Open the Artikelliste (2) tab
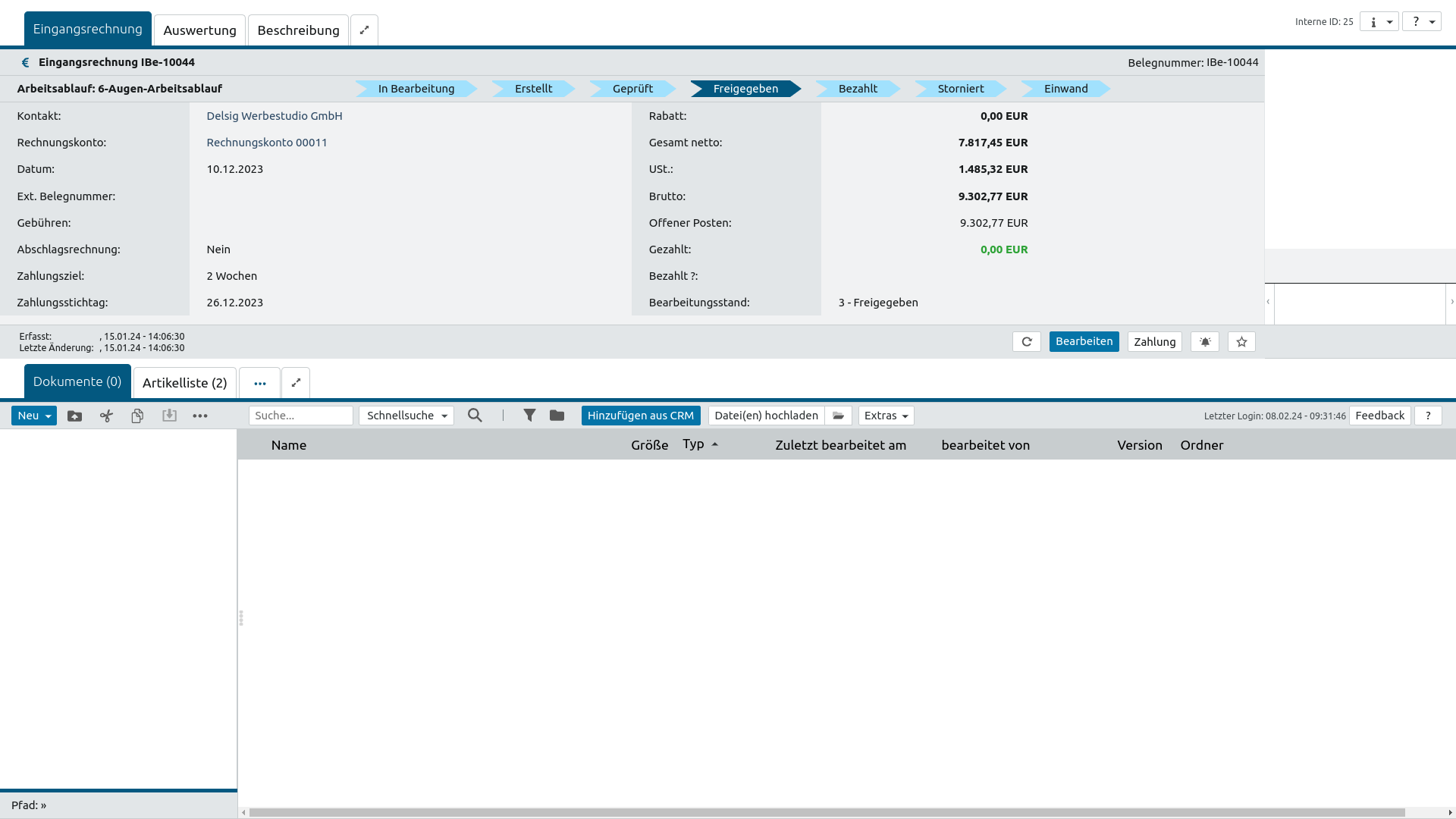Image resolution: width=1456 pixels, height=819 pixels. [x=184, y=383]
